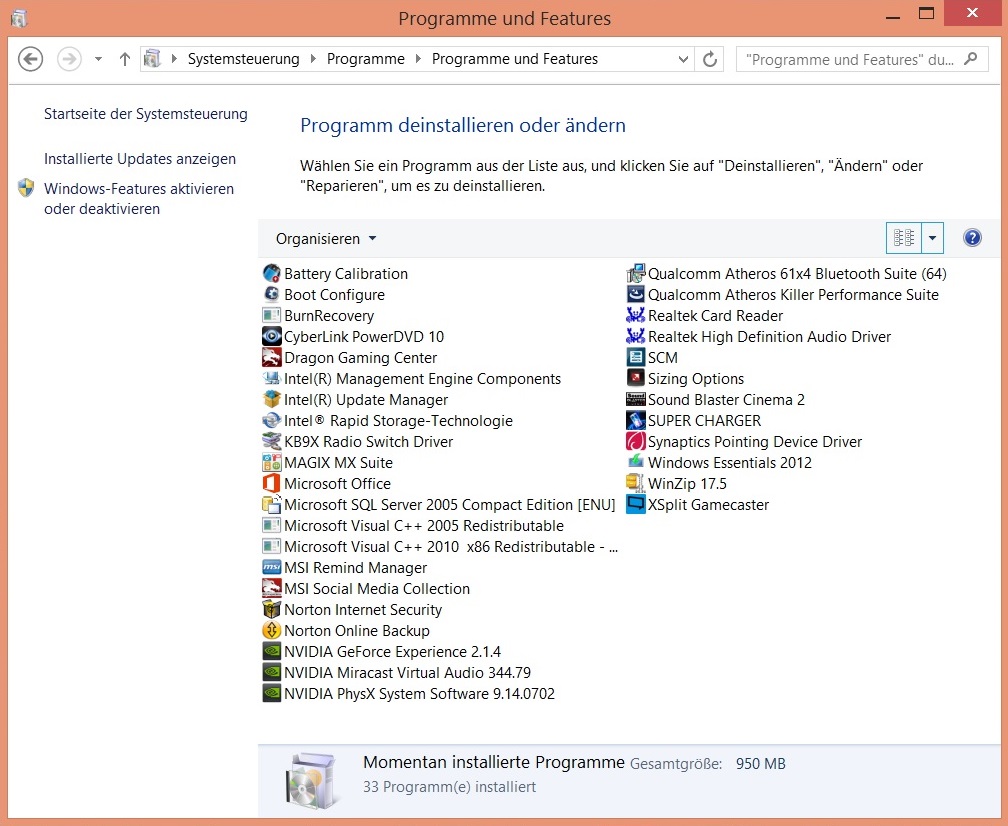1008x826 pixels.
Task: Click the Sizing Options icon
Action: [x=635, y=379]
